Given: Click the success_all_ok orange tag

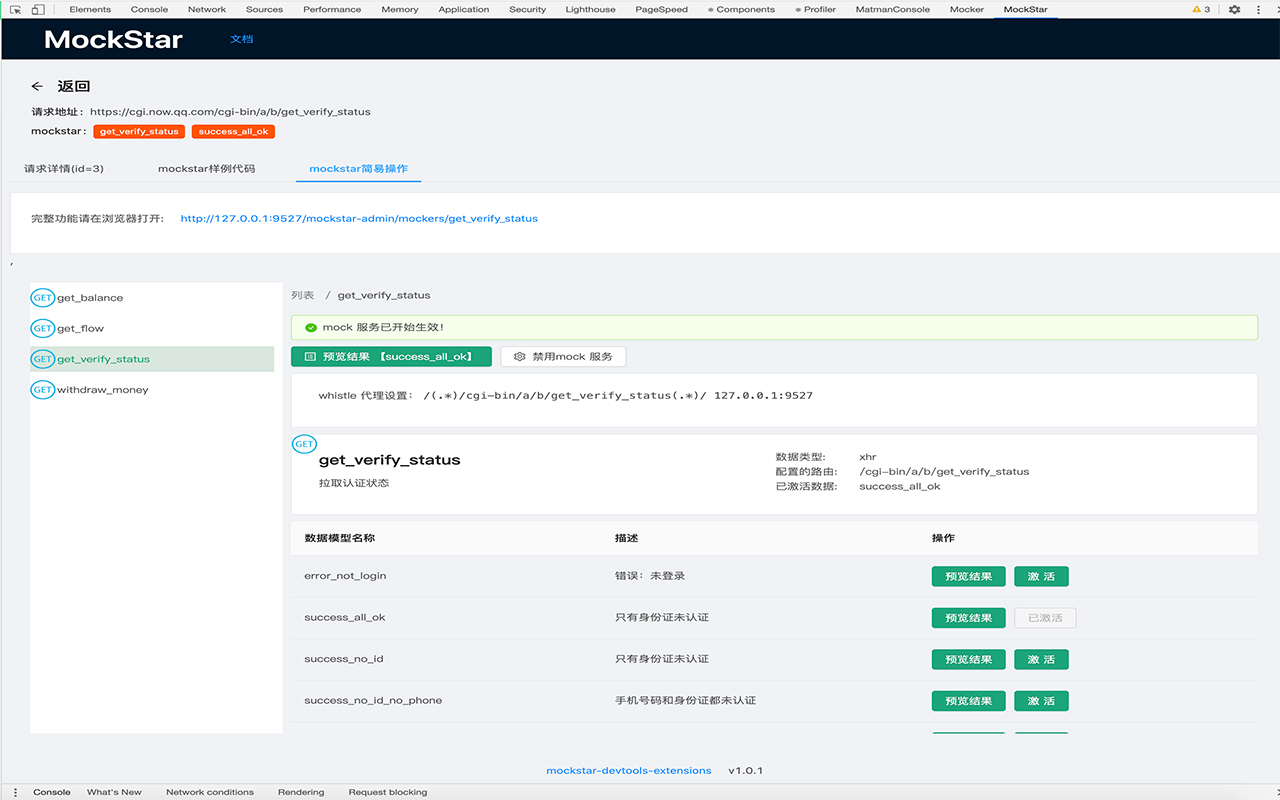Looking at the screenshot, I should coord(233,131).
